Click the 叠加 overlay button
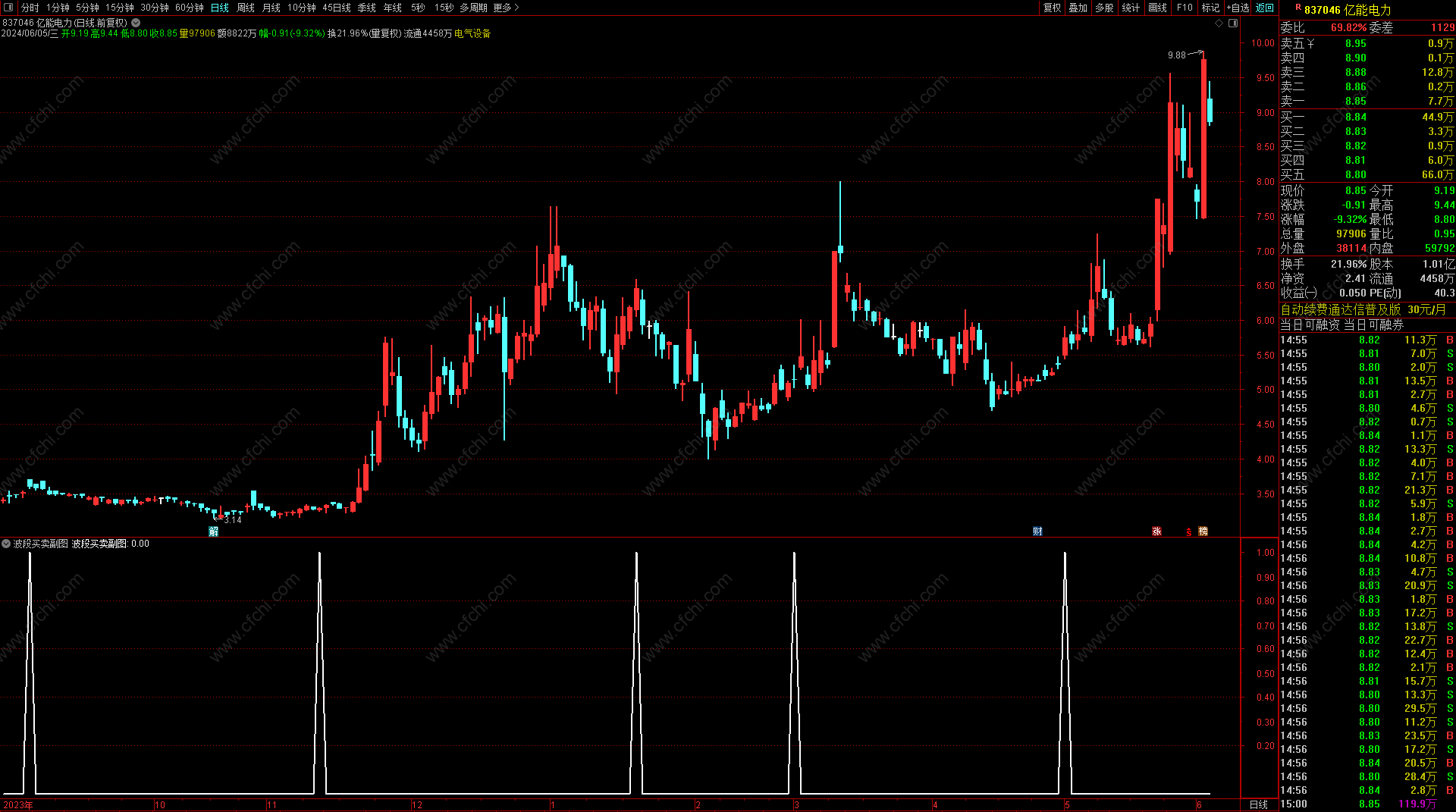This screenshot has height=812, width=1456. 1078,8
